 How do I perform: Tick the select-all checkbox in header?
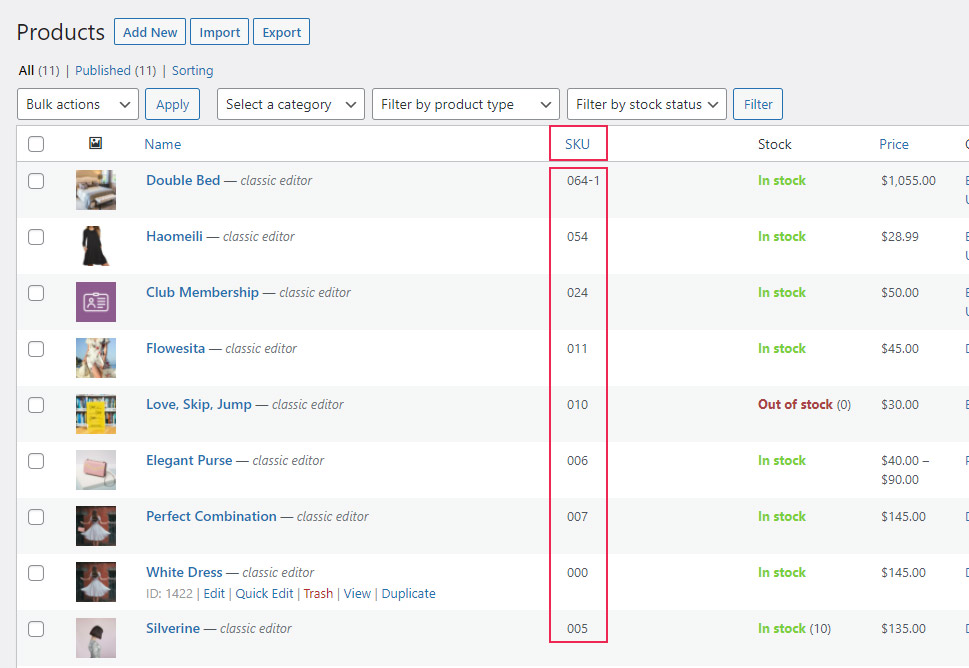pyautogui.click(x=36, y=144)
